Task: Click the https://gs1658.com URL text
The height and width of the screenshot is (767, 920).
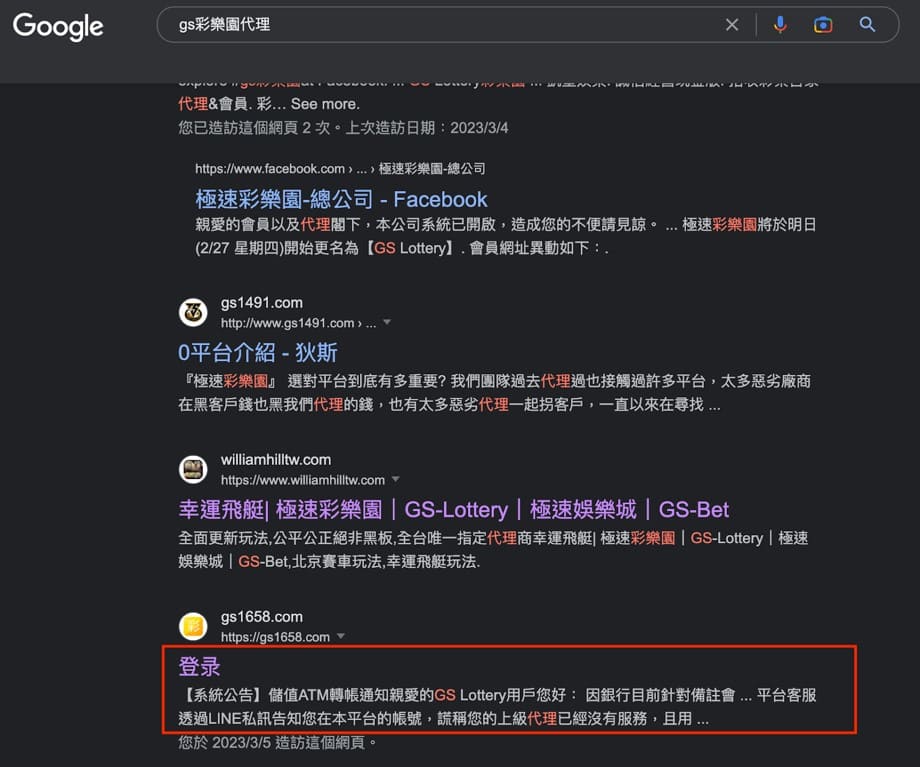Action: tap(275, 637)
